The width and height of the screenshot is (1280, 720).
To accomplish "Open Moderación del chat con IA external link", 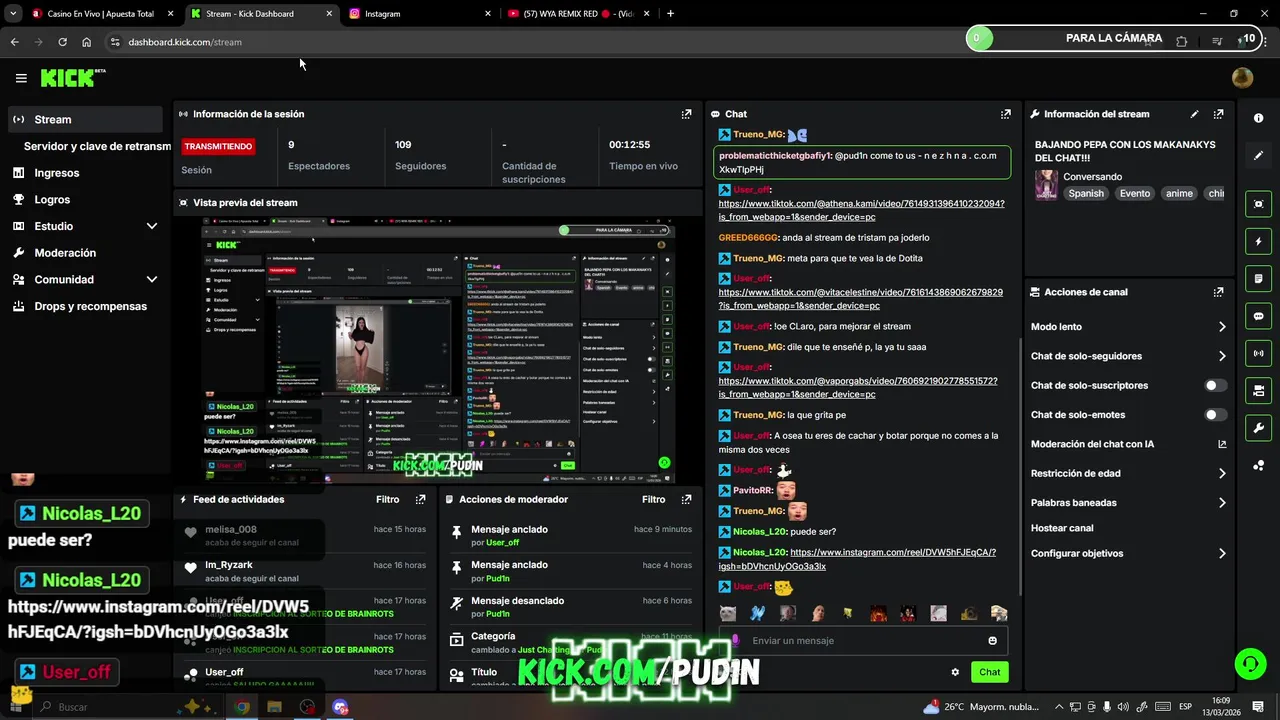I will (x=1222, y=444).
